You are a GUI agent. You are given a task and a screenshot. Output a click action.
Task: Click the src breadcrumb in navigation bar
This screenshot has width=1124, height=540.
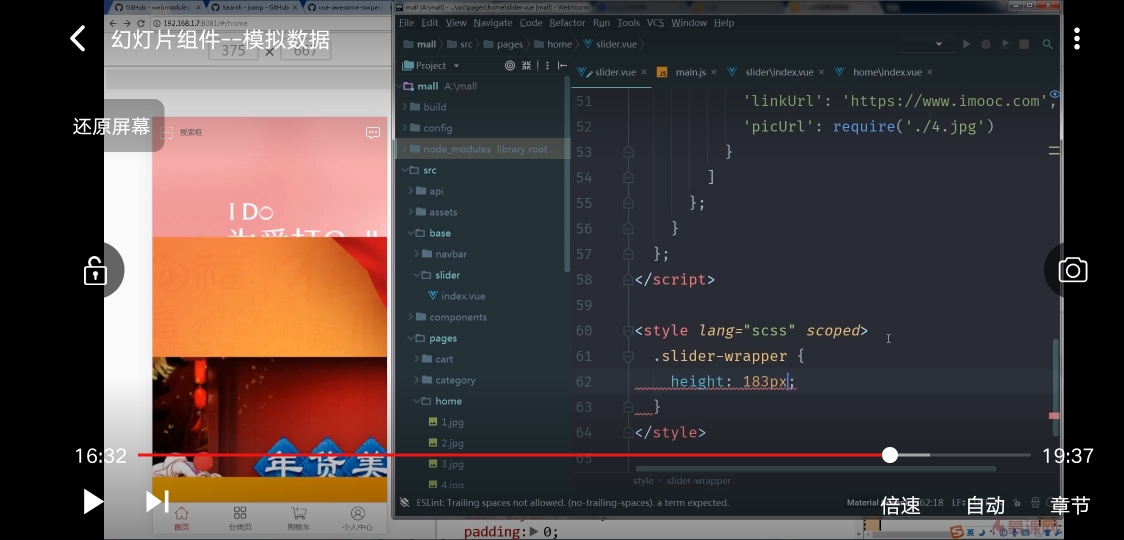click(x=459, y=44)
